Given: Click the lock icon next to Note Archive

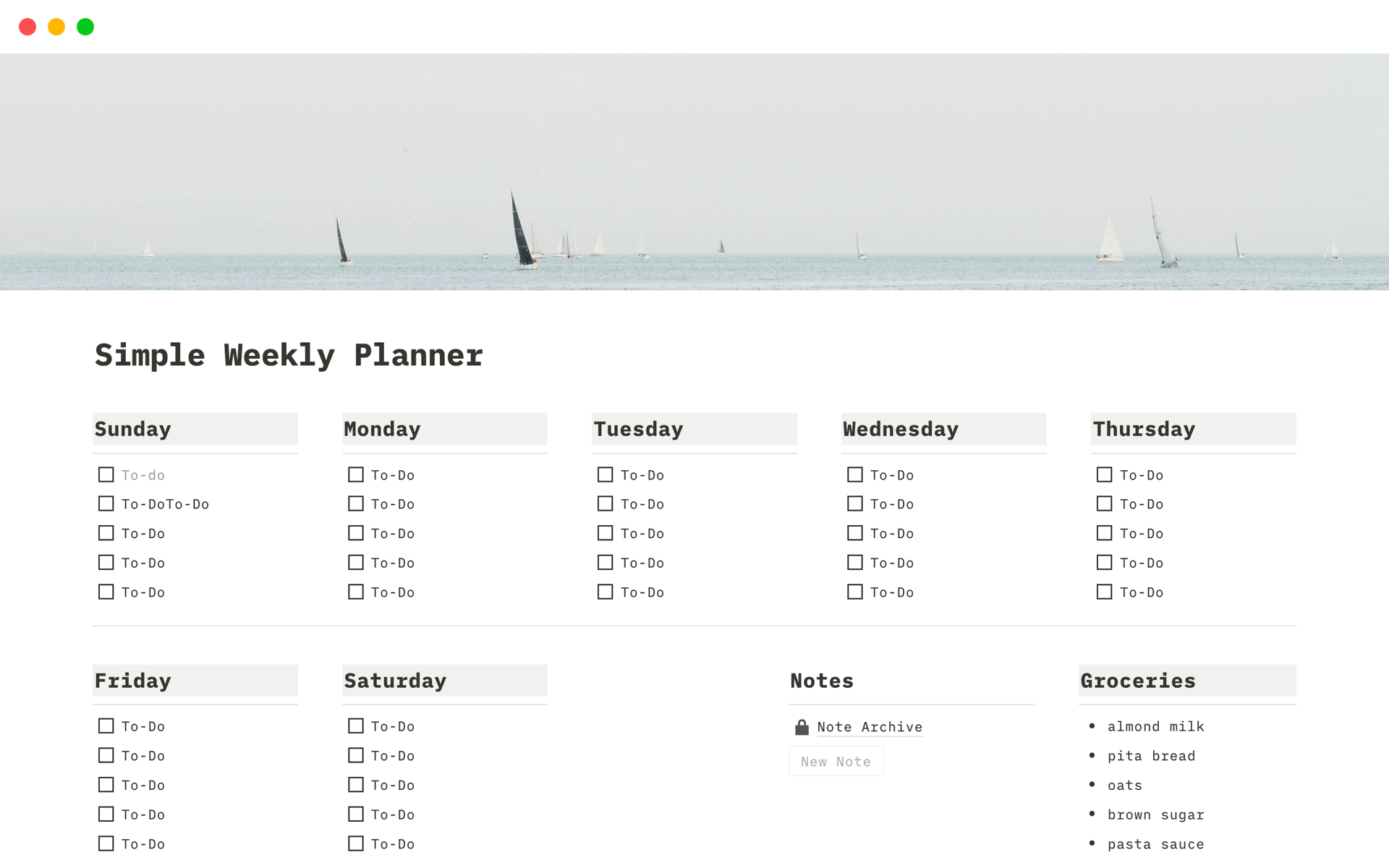Looking at the screenshot, I should coord(801,726).
